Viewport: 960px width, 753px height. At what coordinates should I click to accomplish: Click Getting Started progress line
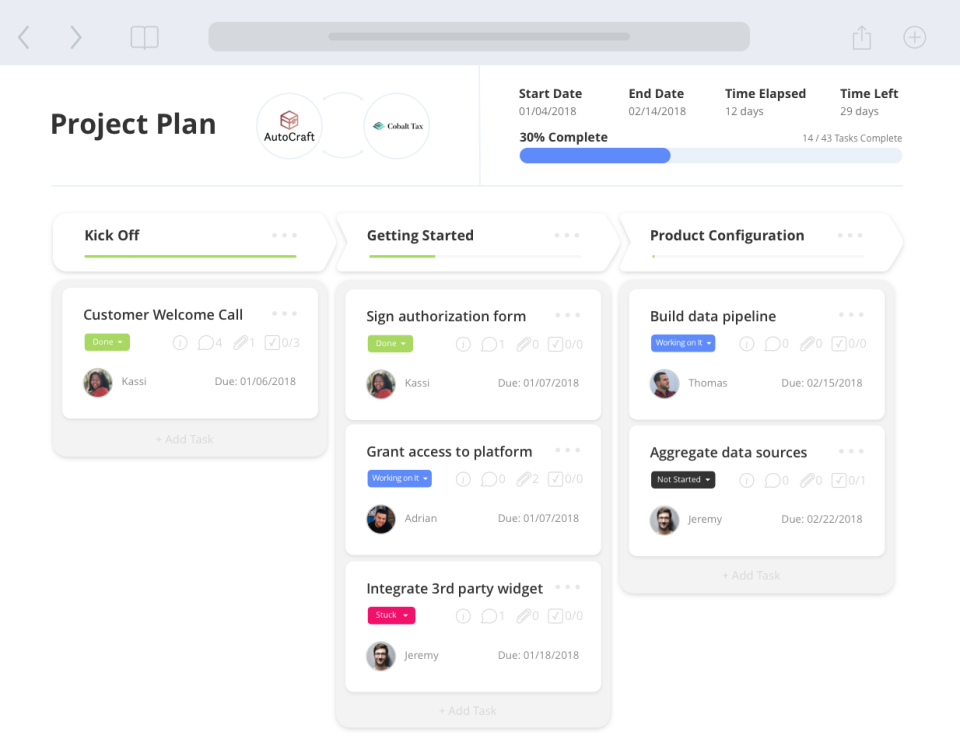click(474, 256)
